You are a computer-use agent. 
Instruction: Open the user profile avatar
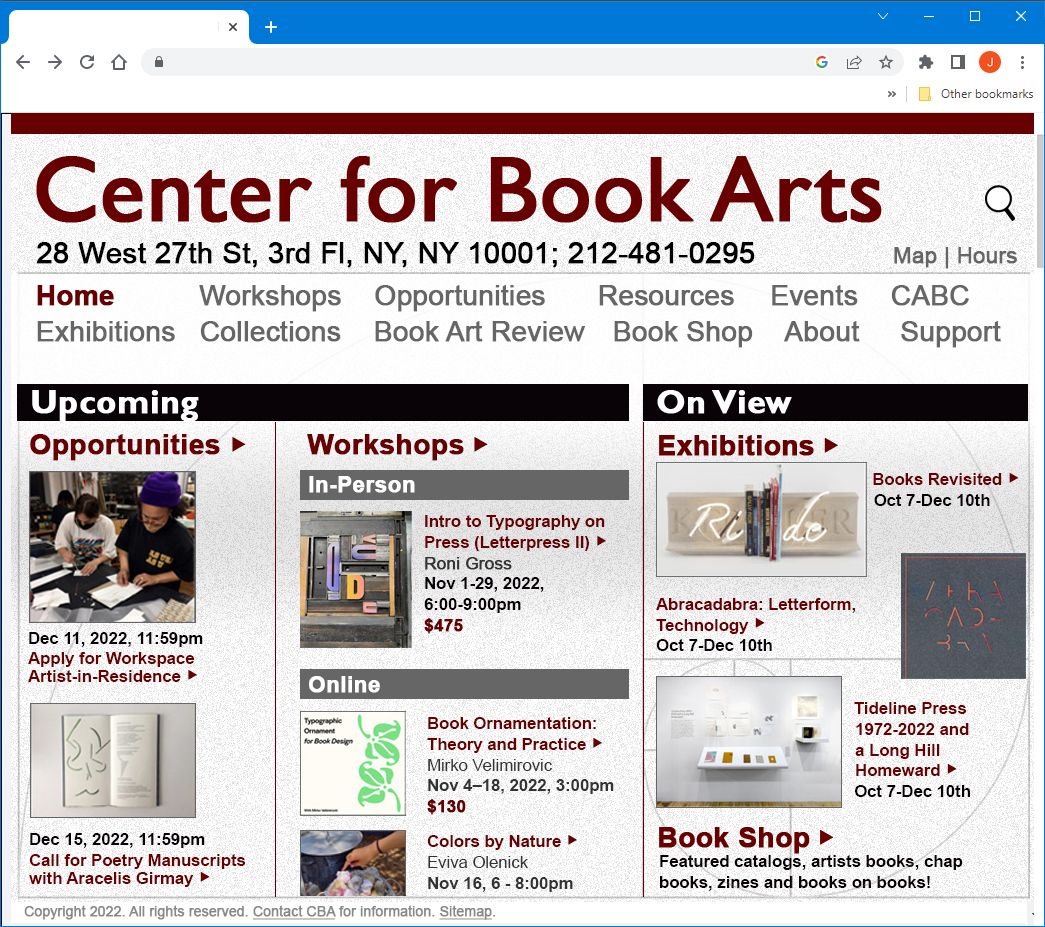(990, 62)
